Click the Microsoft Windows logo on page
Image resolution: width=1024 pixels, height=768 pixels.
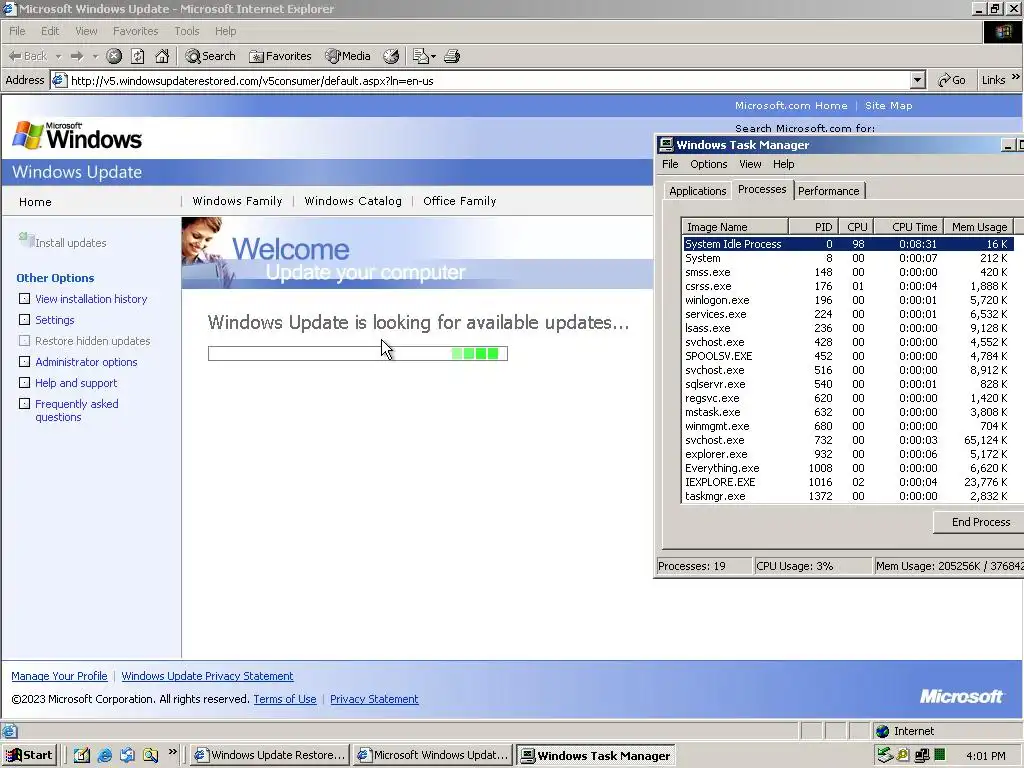(x=77, y=135)
